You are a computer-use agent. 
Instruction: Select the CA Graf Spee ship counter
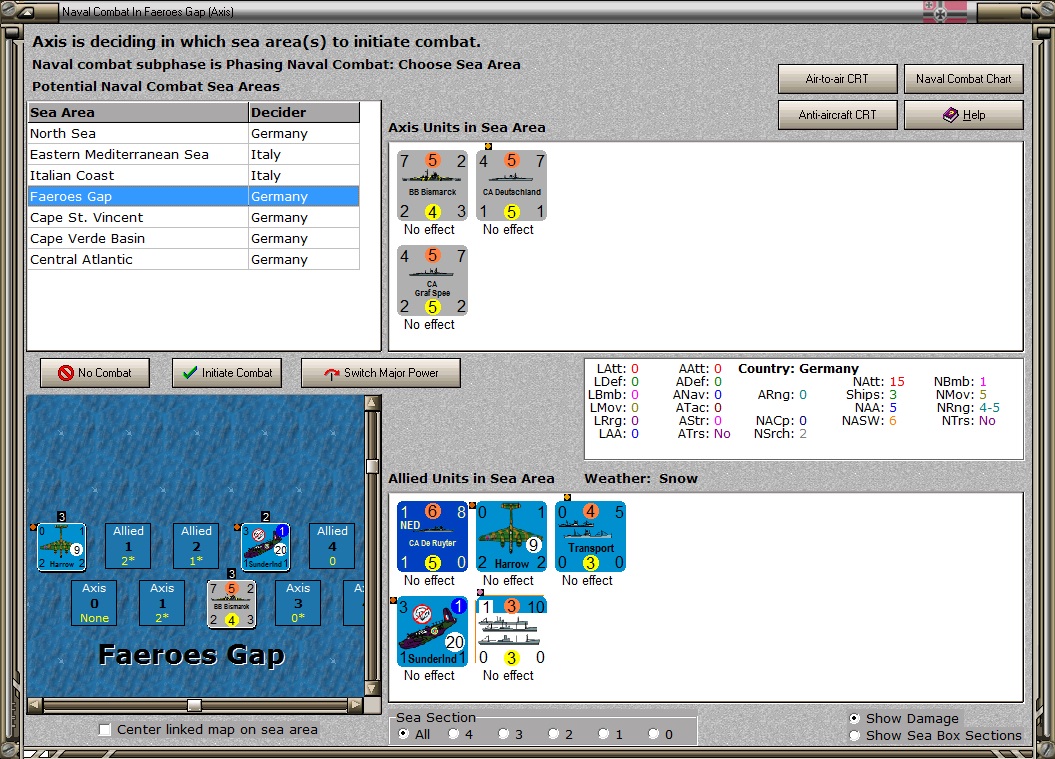432,281
